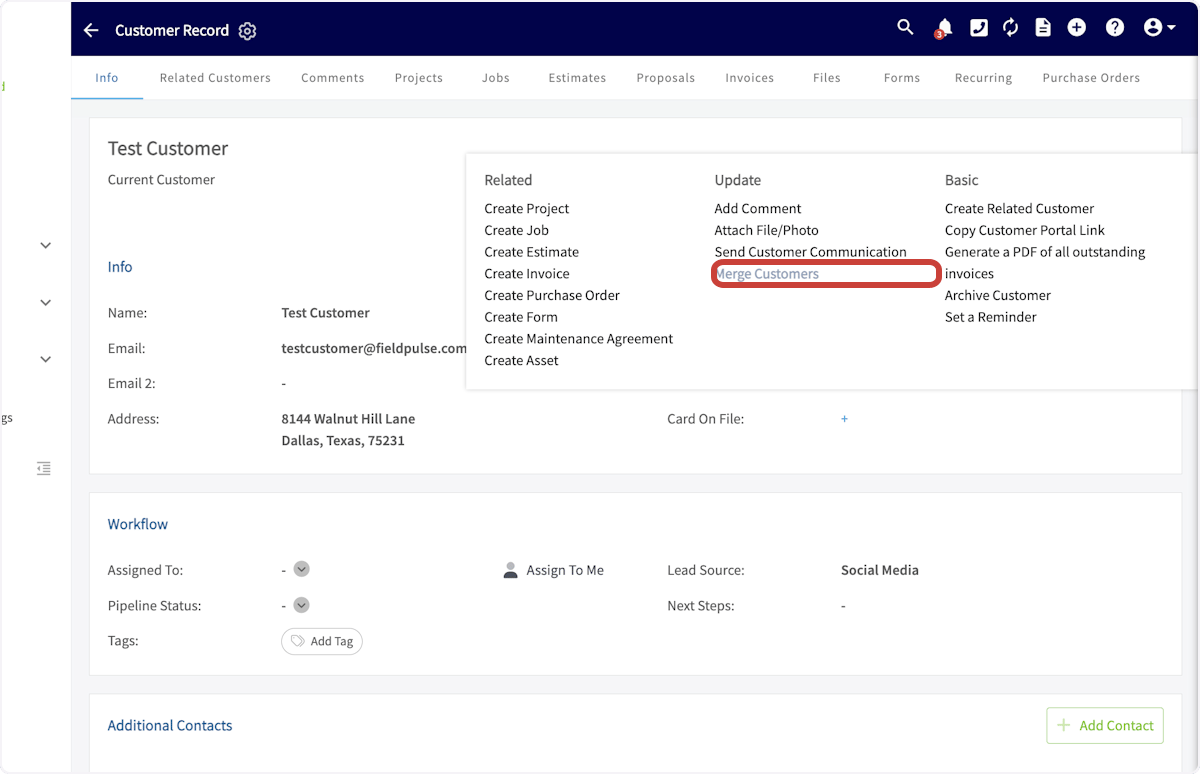Open the Estimates tab
The image size is (1200, 774).
coord(577,77)
